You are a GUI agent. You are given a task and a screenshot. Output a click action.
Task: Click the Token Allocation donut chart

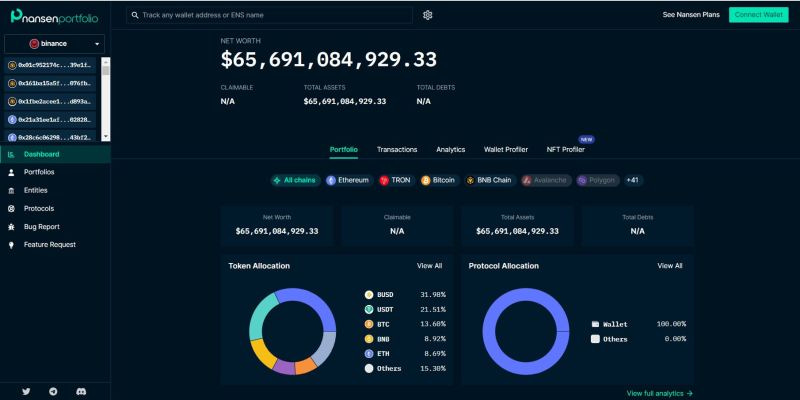coord(292,332)
